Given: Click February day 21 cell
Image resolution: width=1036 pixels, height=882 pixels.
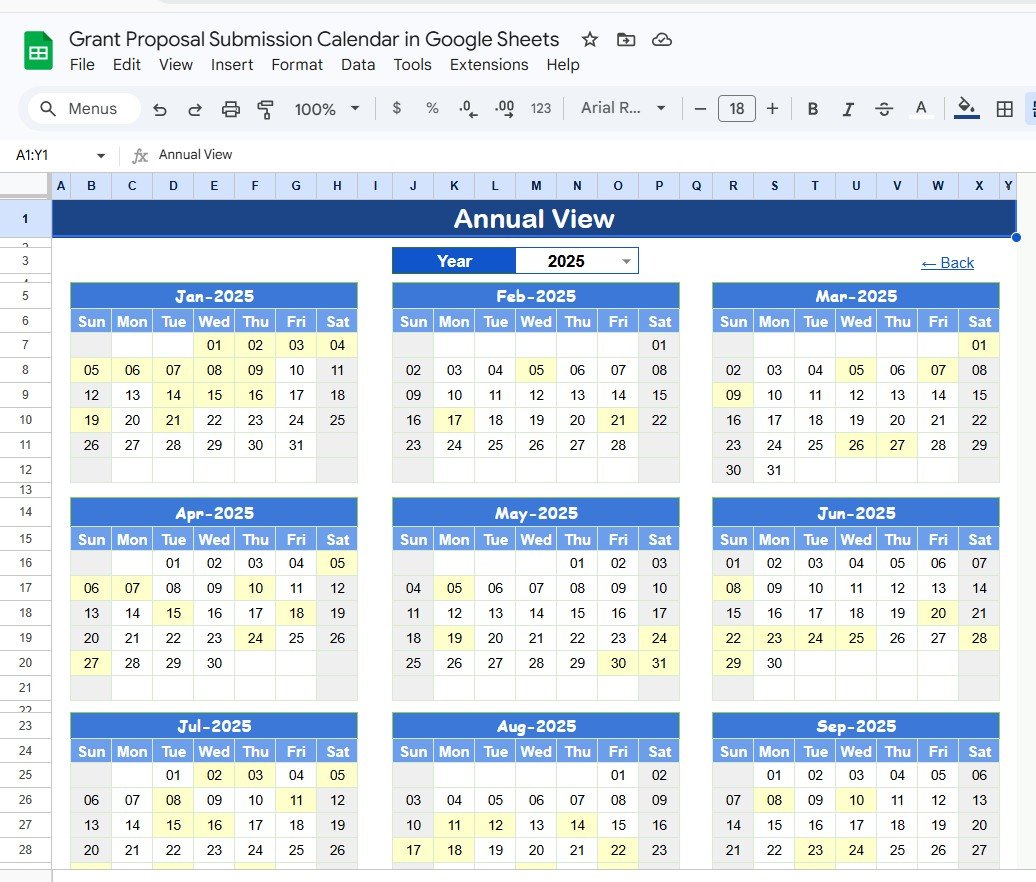Looking at the screenshot, I should tap(618, 420).
